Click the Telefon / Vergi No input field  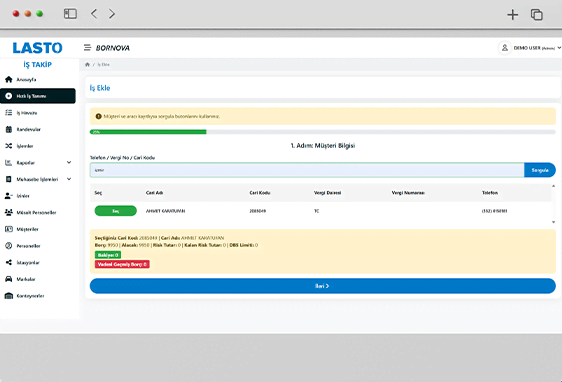(307, 170)
